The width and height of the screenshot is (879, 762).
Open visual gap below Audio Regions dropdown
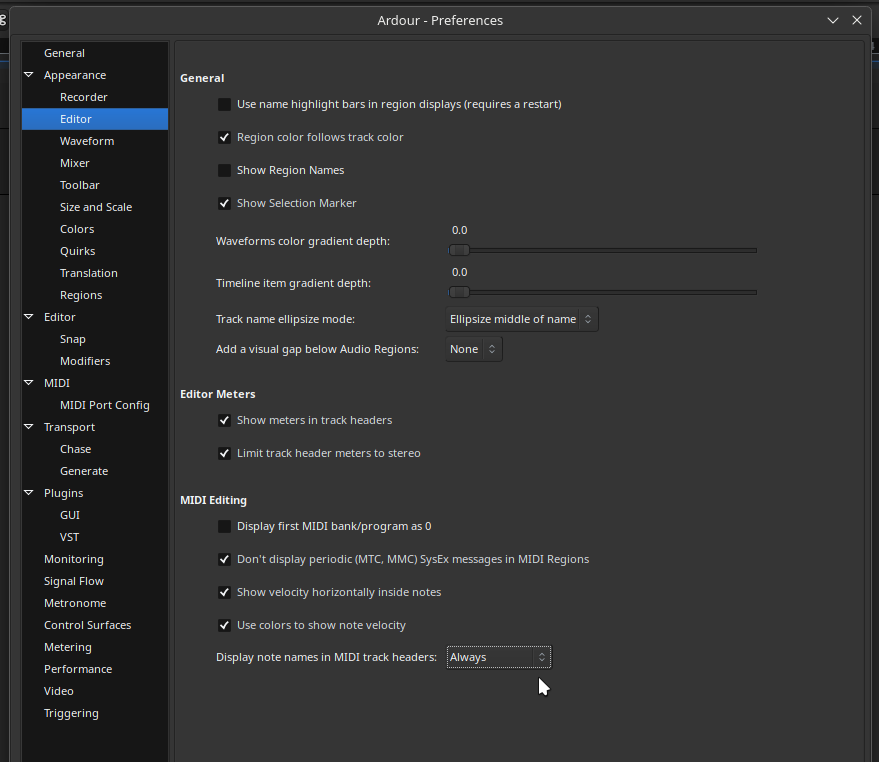[473, 349]
